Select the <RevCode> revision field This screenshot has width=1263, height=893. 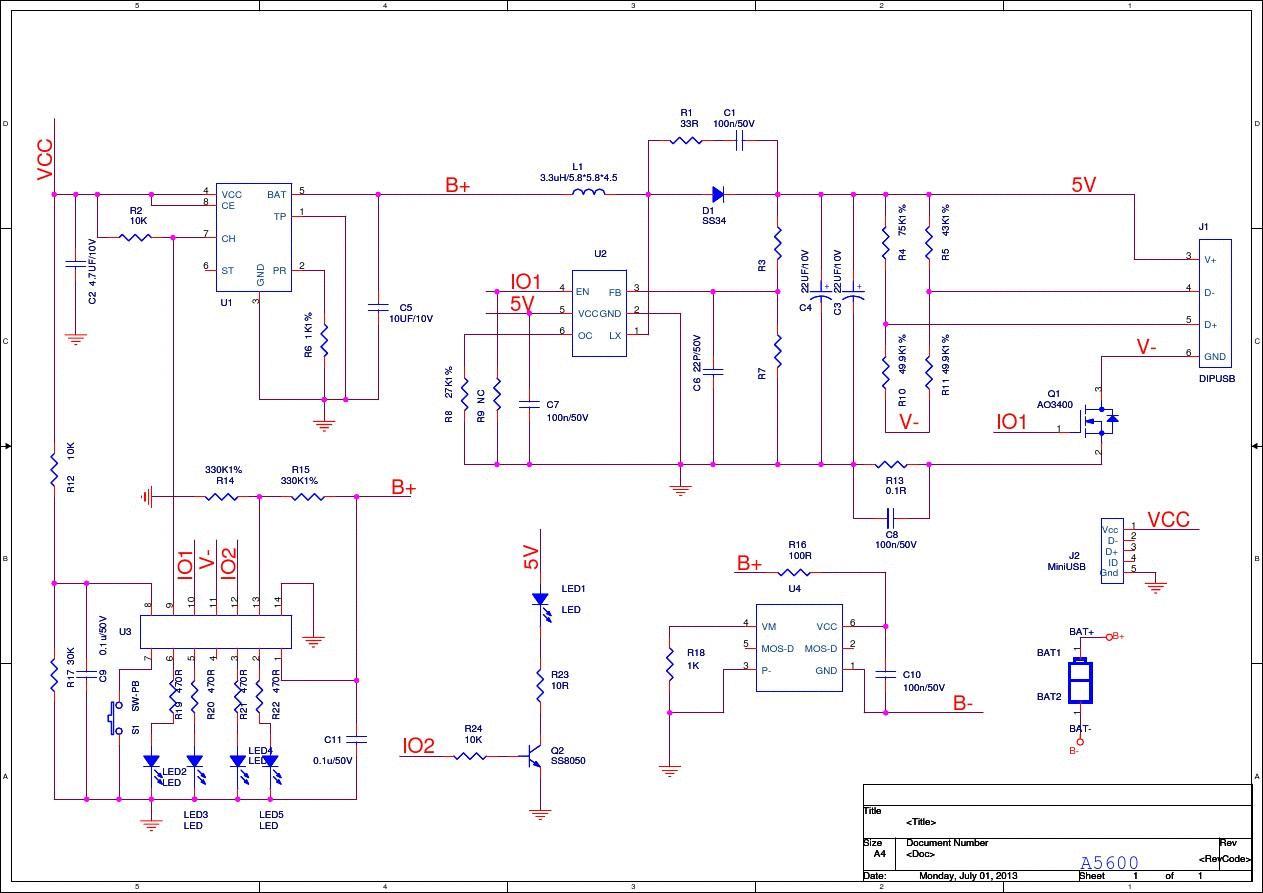click(x=1224, y=859)
